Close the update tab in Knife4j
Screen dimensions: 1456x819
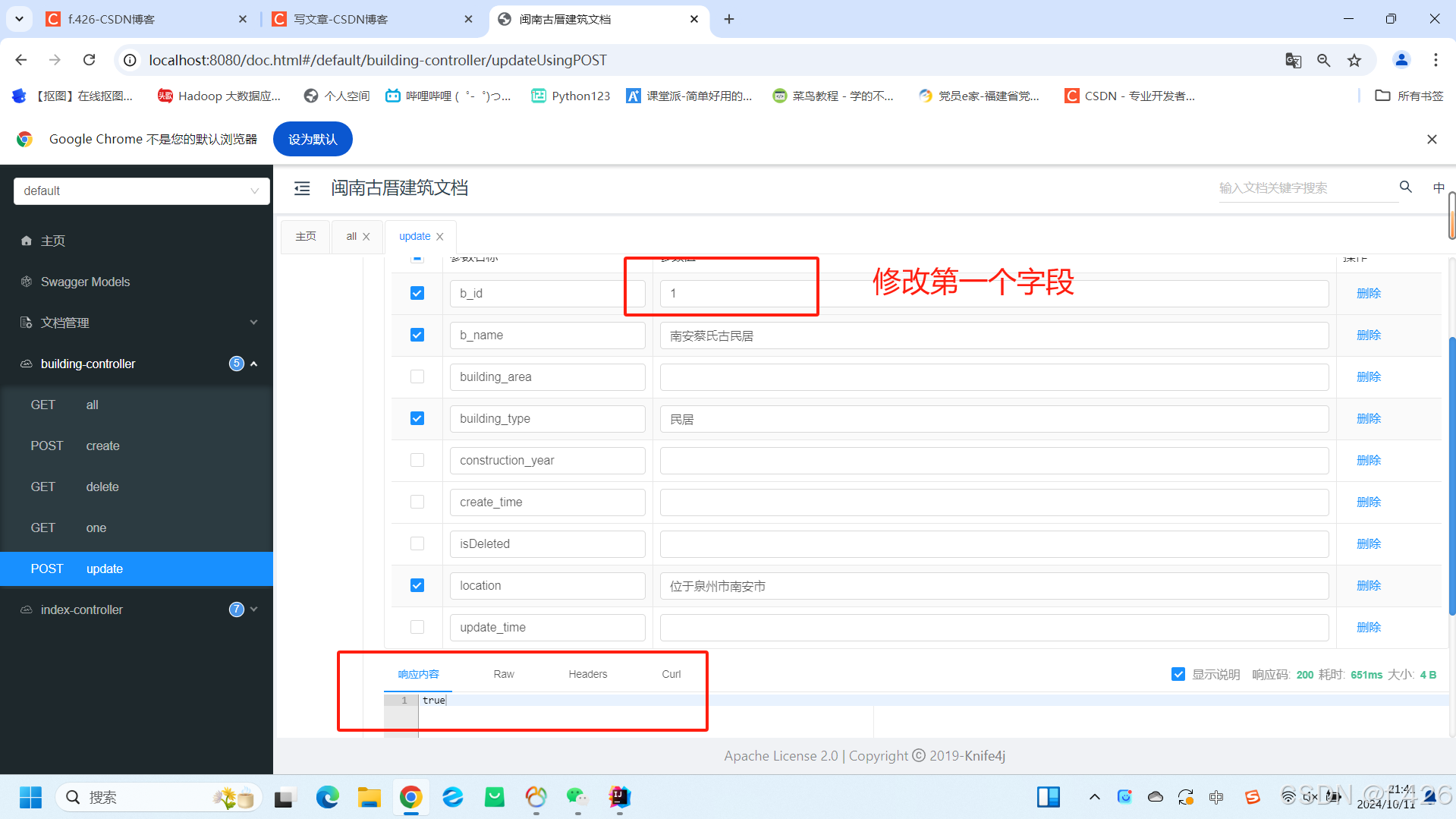(440, 237)
